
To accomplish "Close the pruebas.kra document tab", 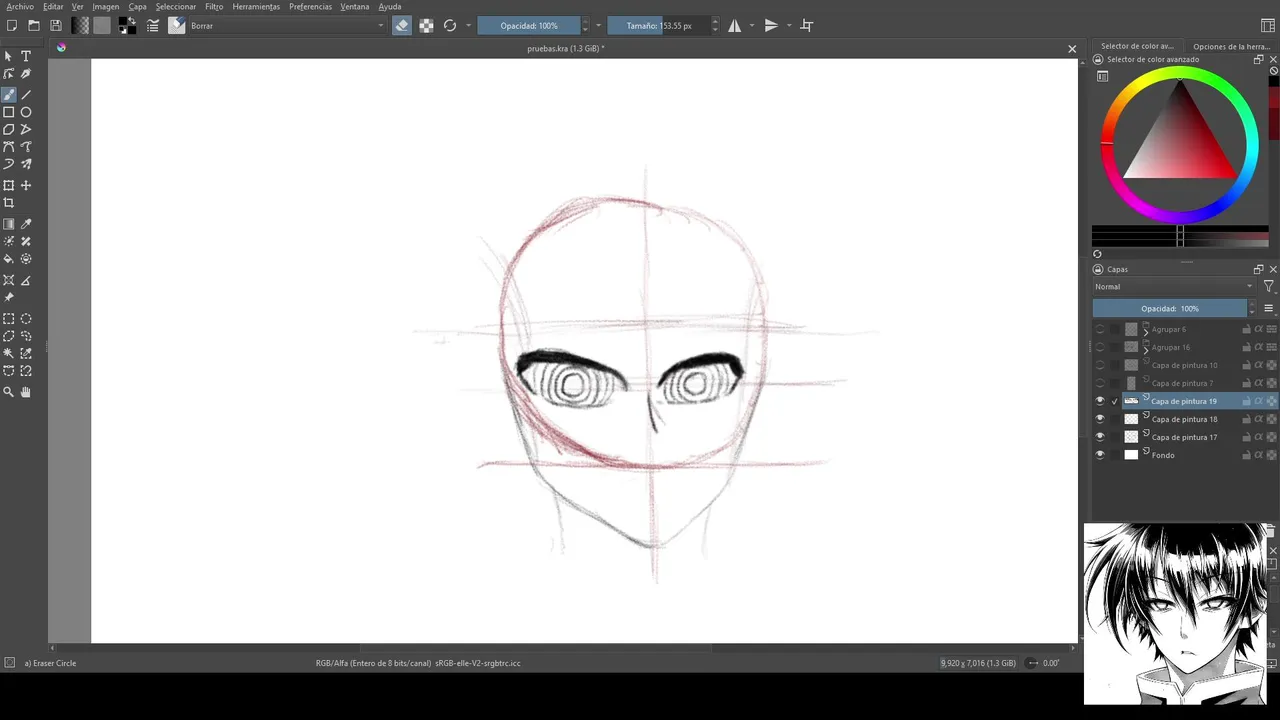I will pos(1072,48).
